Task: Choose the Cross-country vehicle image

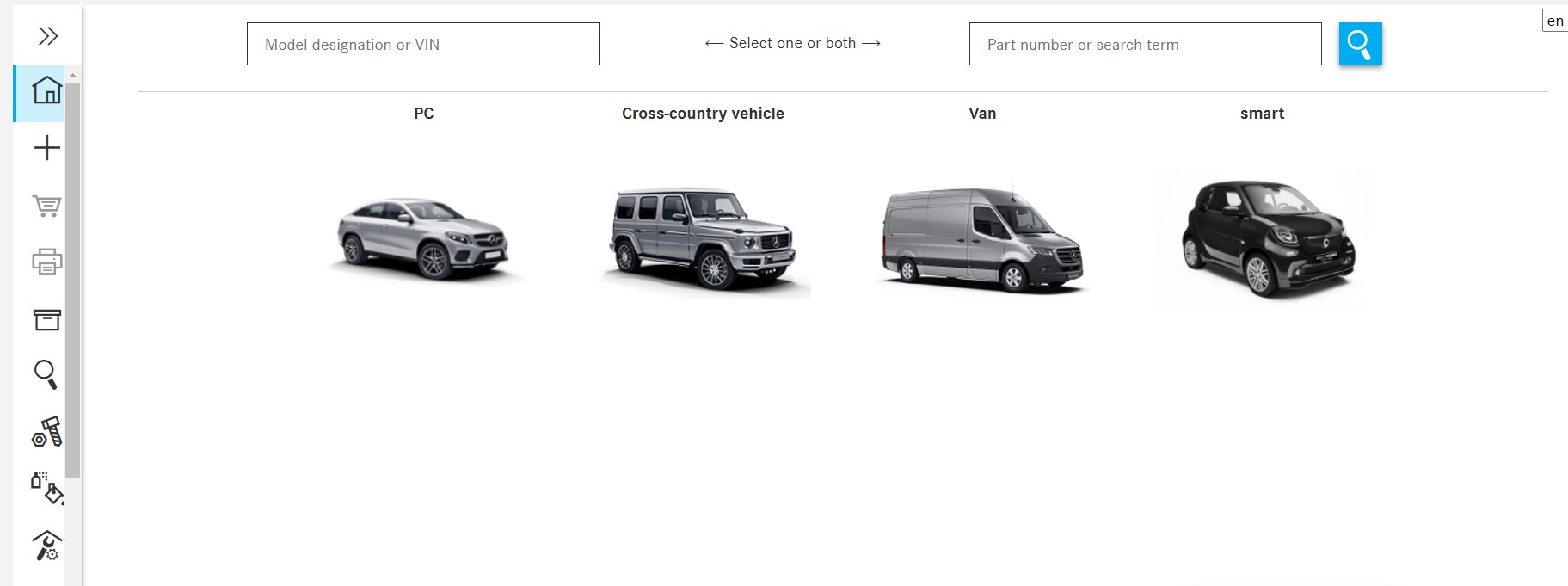Action: pyautogui.click(x=704, y=240)
